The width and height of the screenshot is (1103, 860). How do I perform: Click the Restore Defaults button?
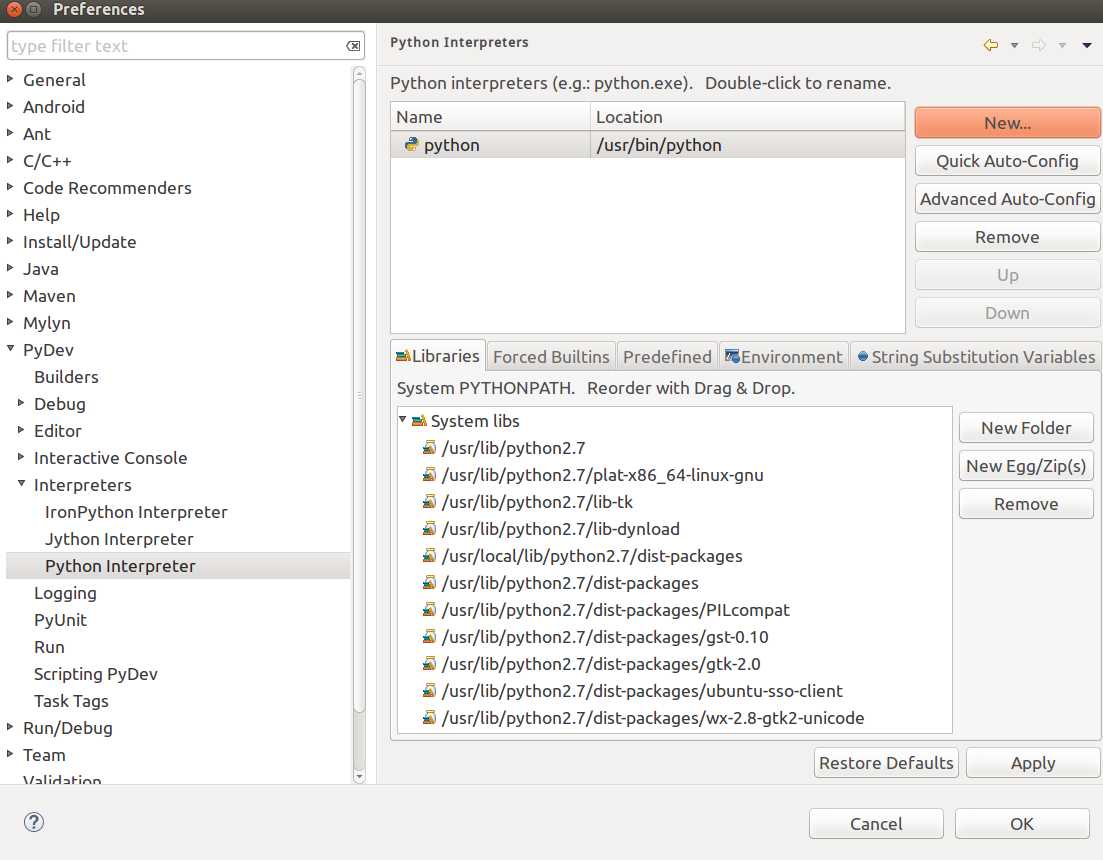886,763
